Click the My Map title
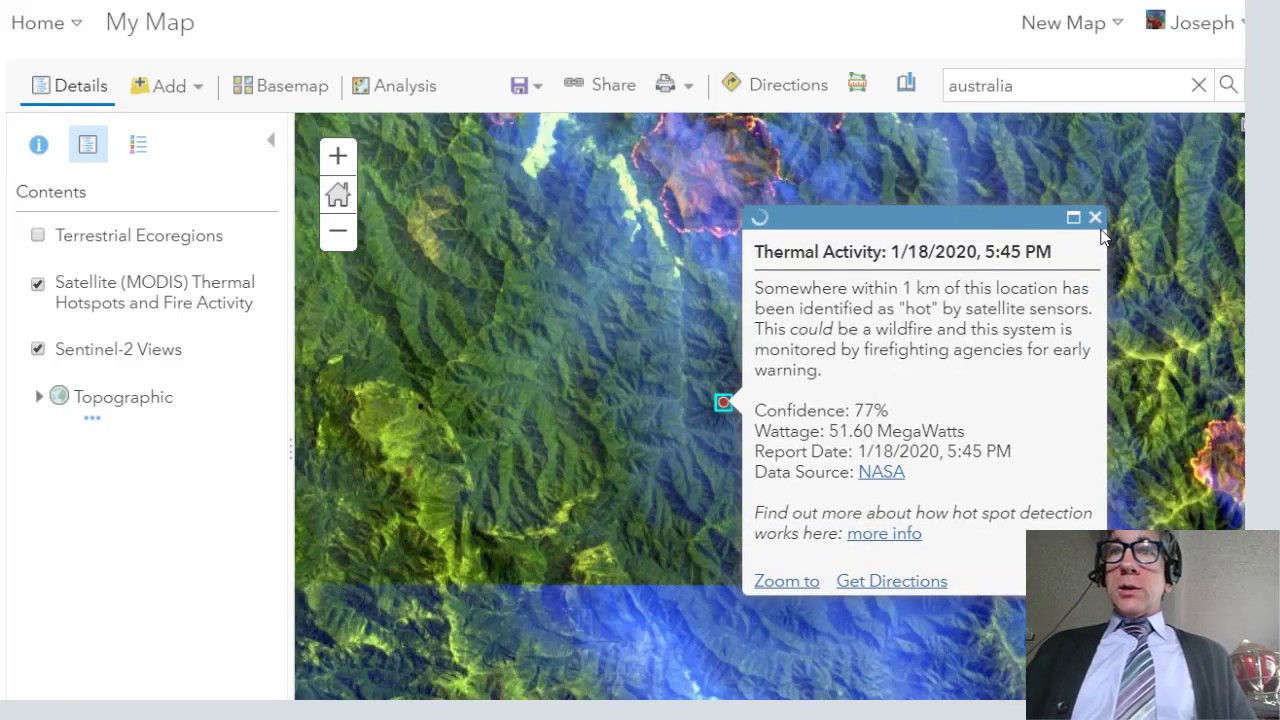The image size is (1280, 720). (x=150, y=22)
